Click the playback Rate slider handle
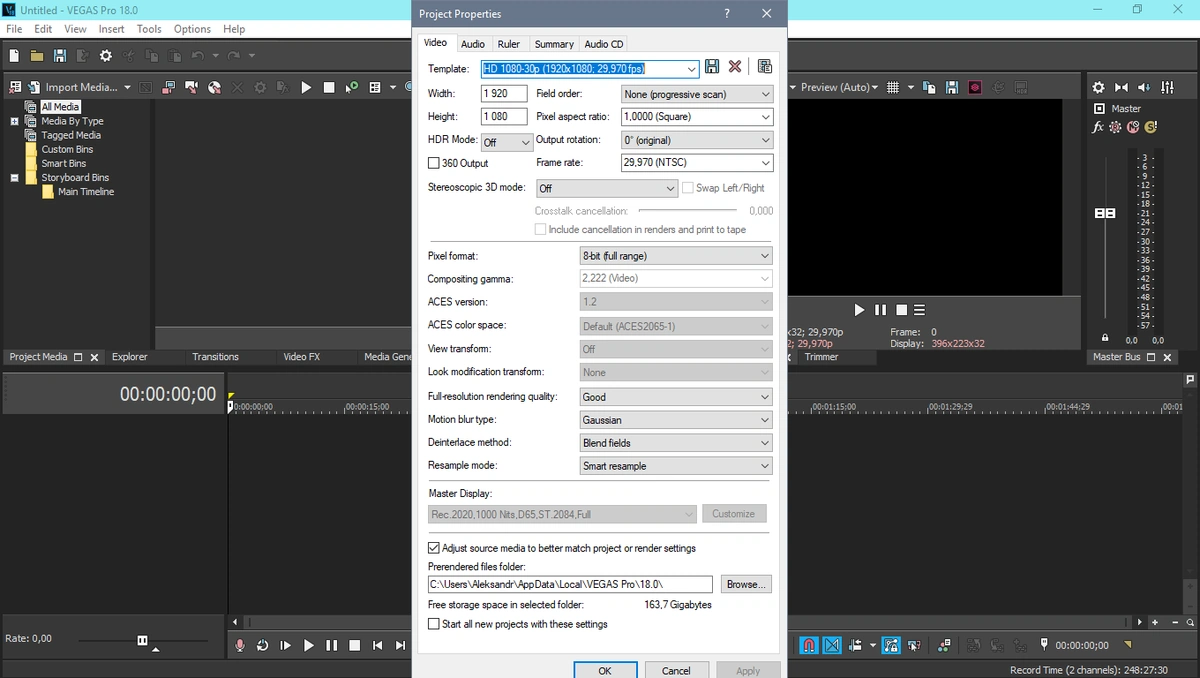Viewport: 1200px width, 678px height. click(x=143, y=640)
